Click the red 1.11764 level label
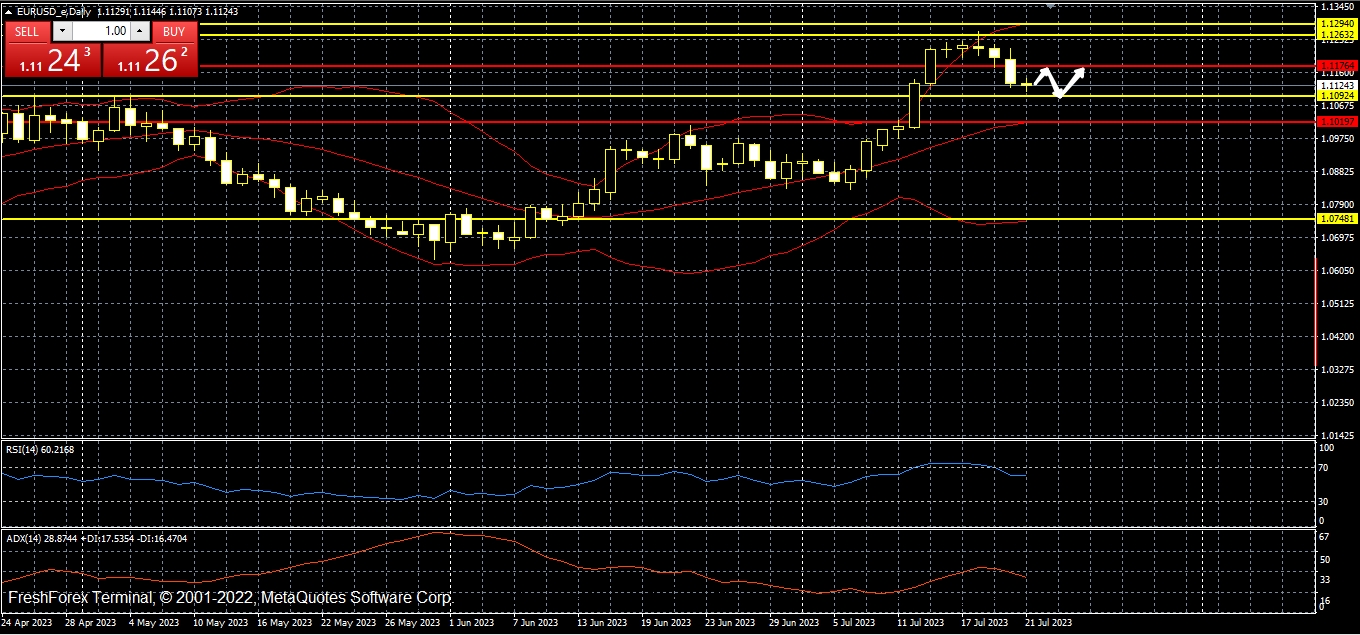 [1337, 65]
